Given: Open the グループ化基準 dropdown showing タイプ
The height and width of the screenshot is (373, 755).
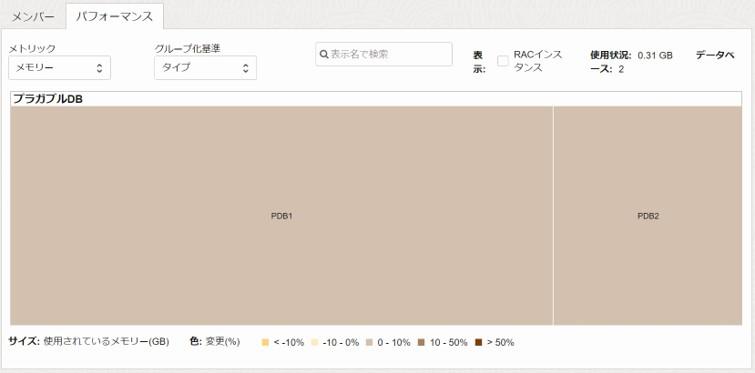Looking at the screenshot, I should point(206,68).
